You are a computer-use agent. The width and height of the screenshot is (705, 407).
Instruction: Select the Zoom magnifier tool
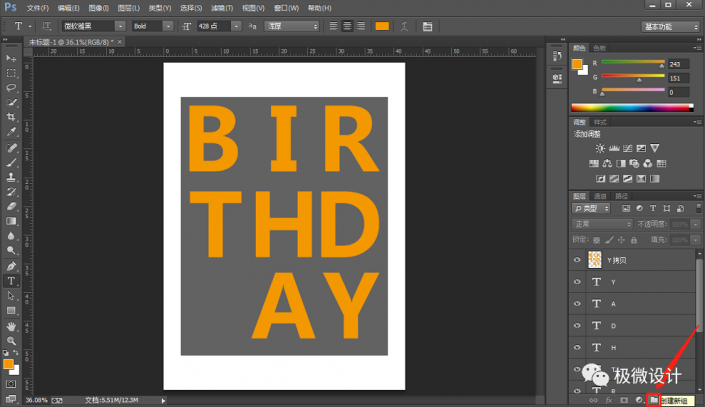click(11, 340)
